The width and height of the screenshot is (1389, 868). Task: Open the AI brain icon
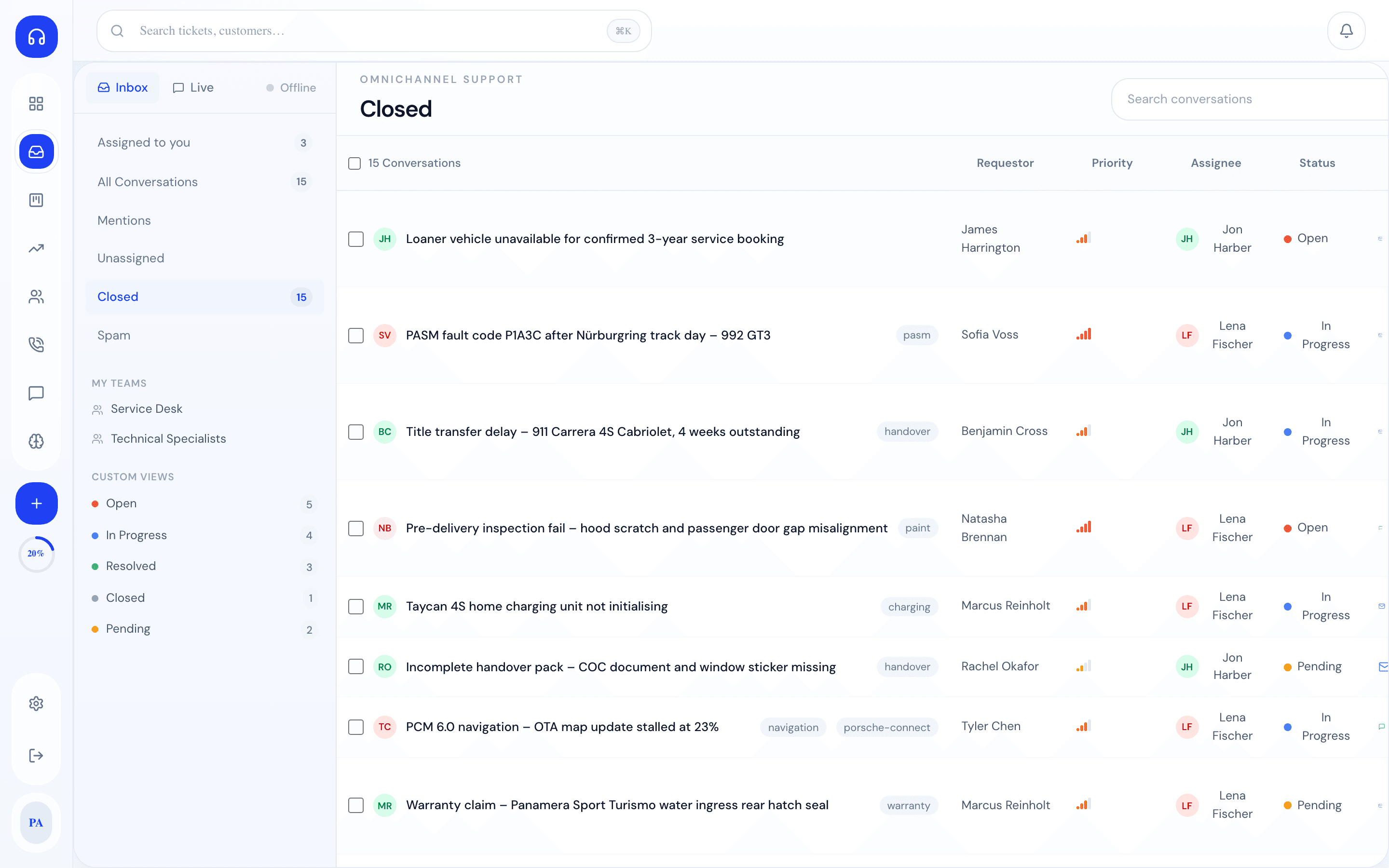click(36, 441)
